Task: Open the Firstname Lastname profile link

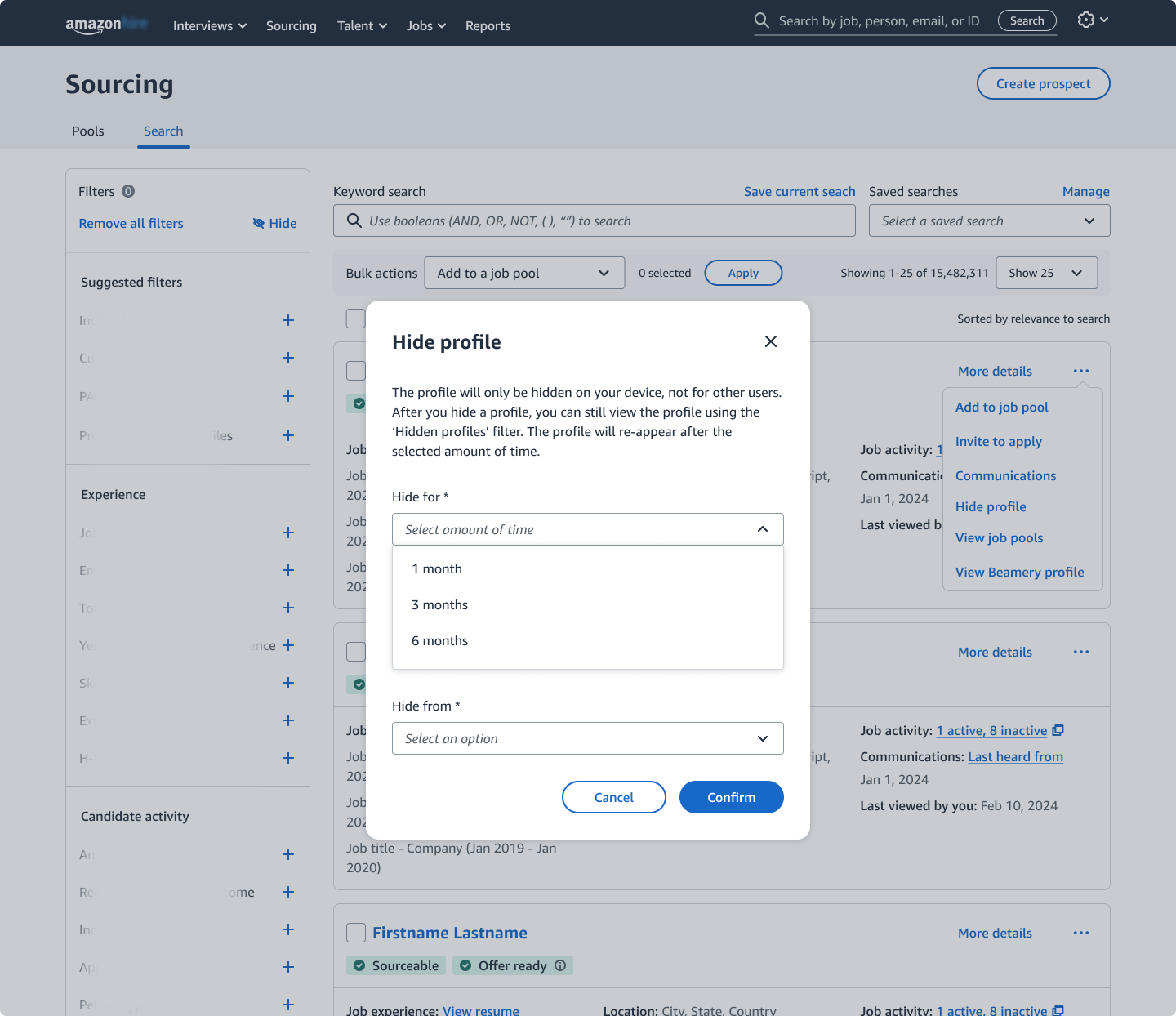Action: point(450,933)
